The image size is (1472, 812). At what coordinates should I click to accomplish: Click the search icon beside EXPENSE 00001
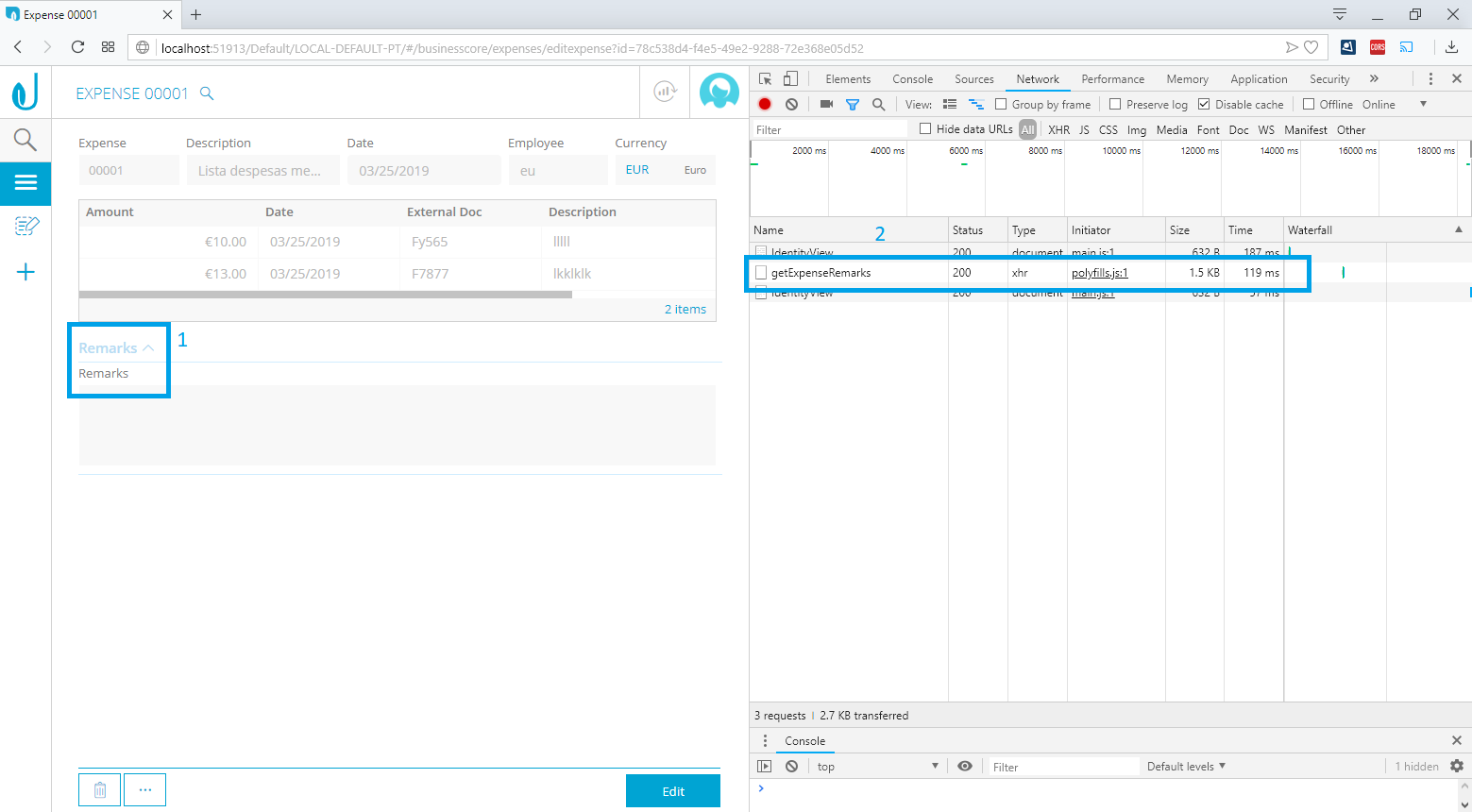(x=207, y=93)
